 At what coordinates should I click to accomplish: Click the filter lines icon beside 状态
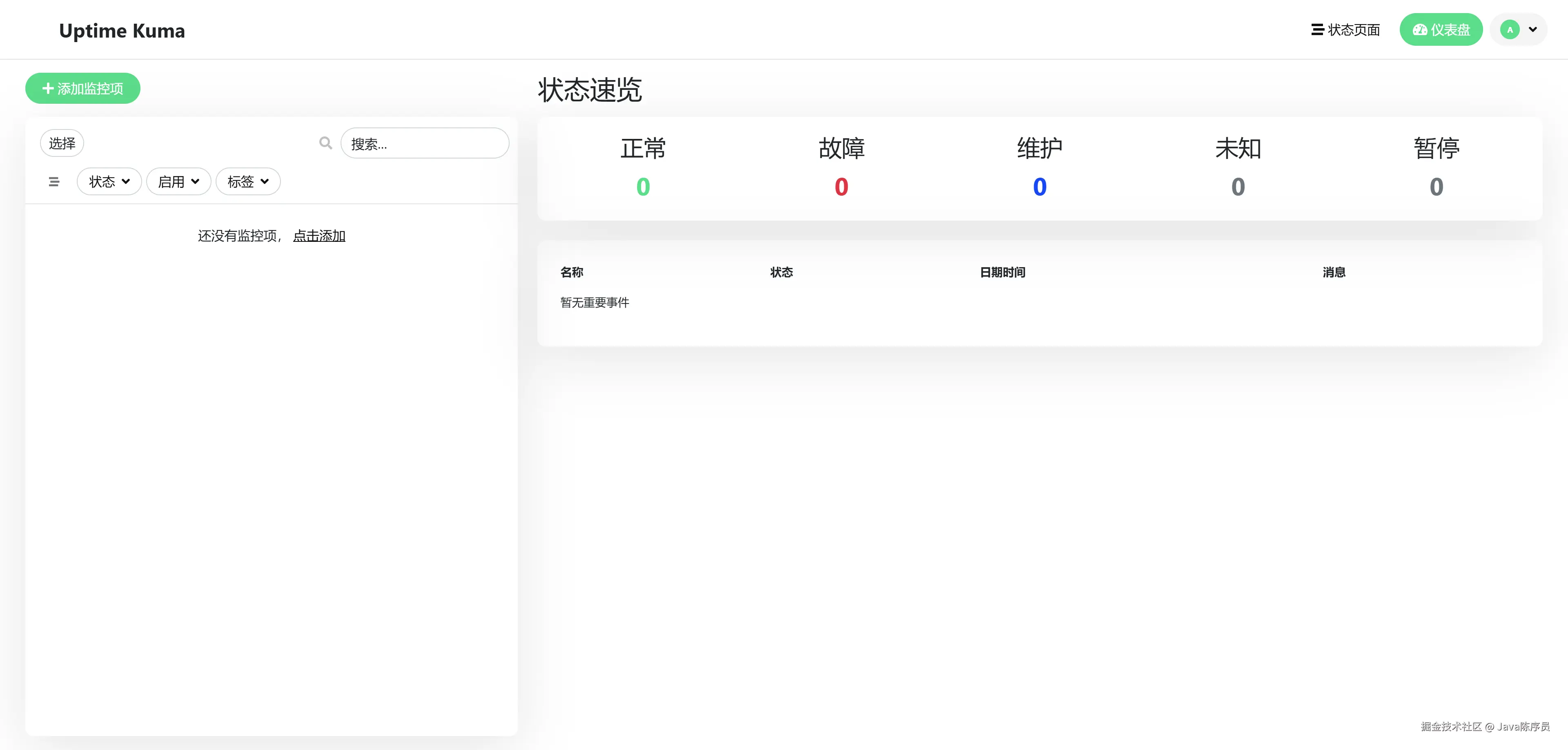54,181
